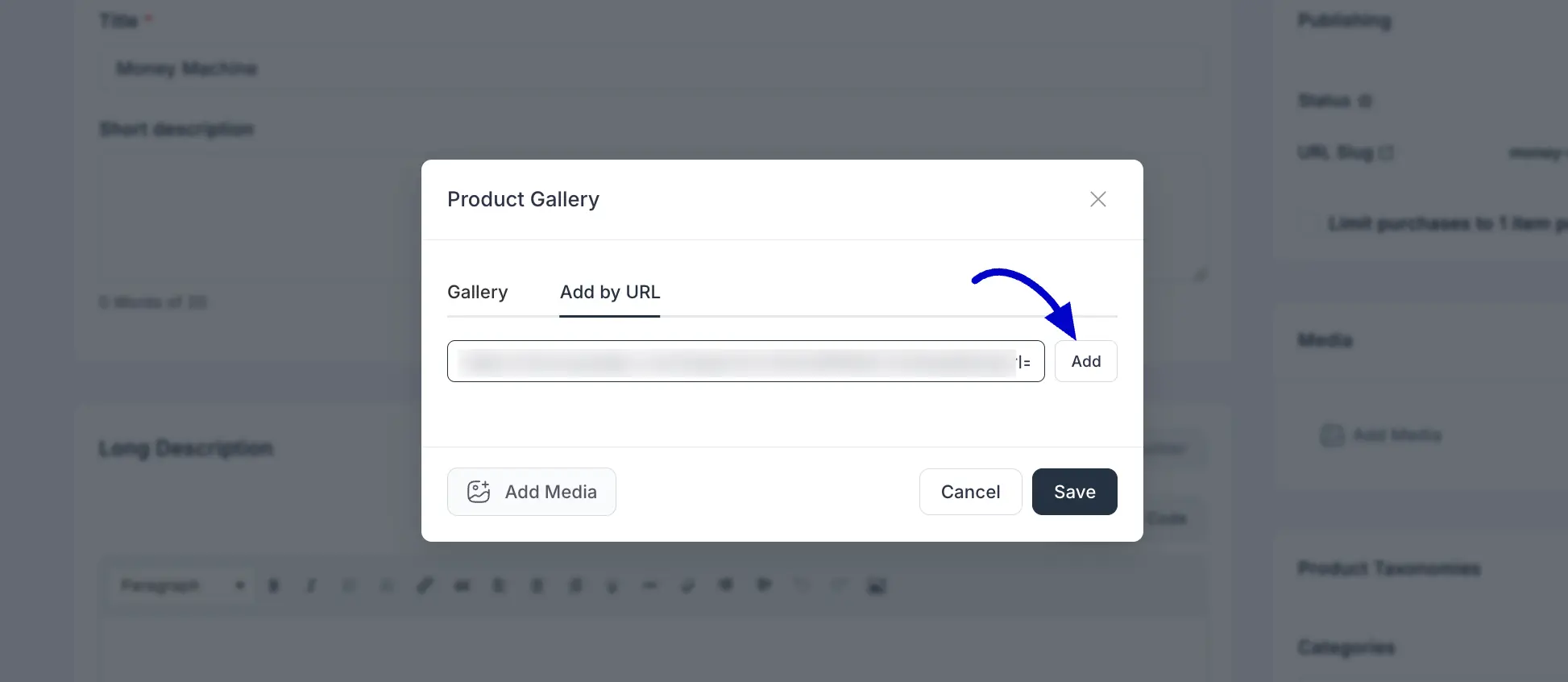Insert a hyperlink from the editor toolbar

click(425, 585)
